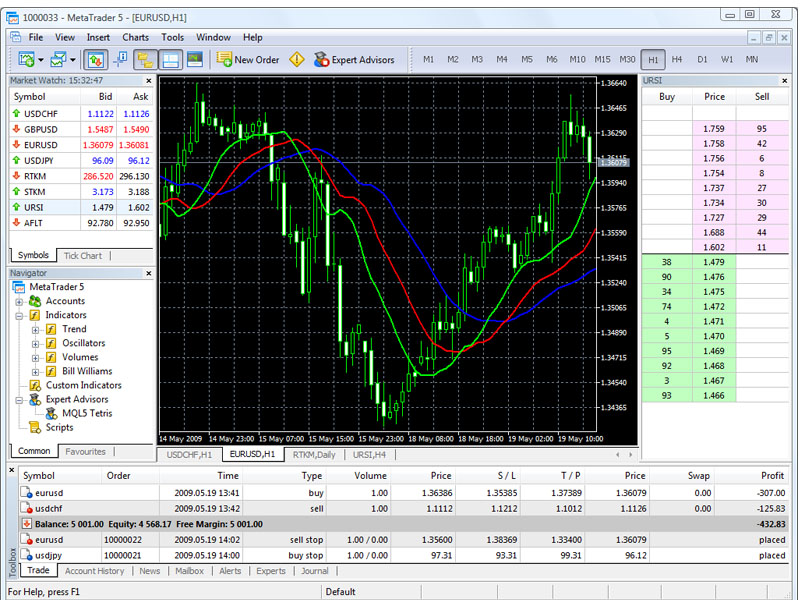This screenshot has width=800, height=600.
Task: Expand the Volumes indicators group
Action: pyautogui.click(x=35, y=358)
